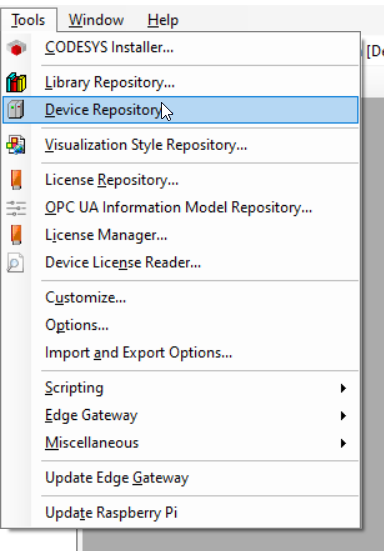Screen dimensions: 384x551
Task: Click the License Manager dongle icon
Action: coord(16,235)
